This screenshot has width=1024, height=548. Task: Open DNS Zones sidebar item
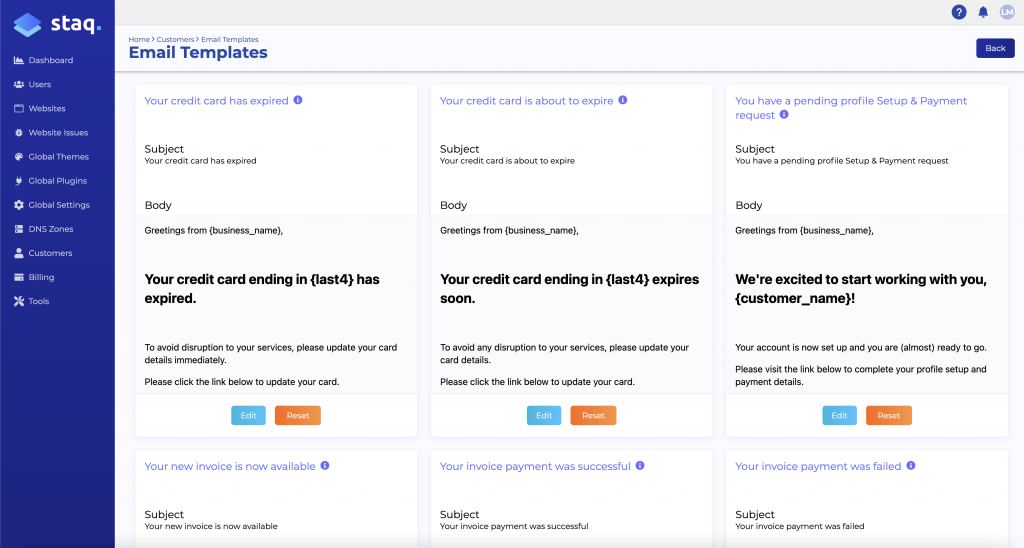(50, 229)
